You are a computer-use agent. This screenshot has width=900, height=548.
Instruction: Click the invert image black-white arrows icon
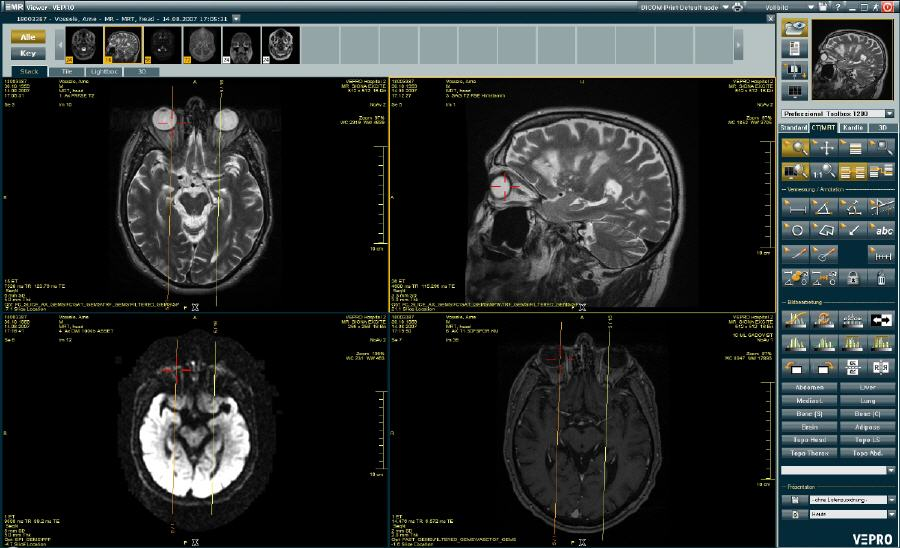pos(882,320)
